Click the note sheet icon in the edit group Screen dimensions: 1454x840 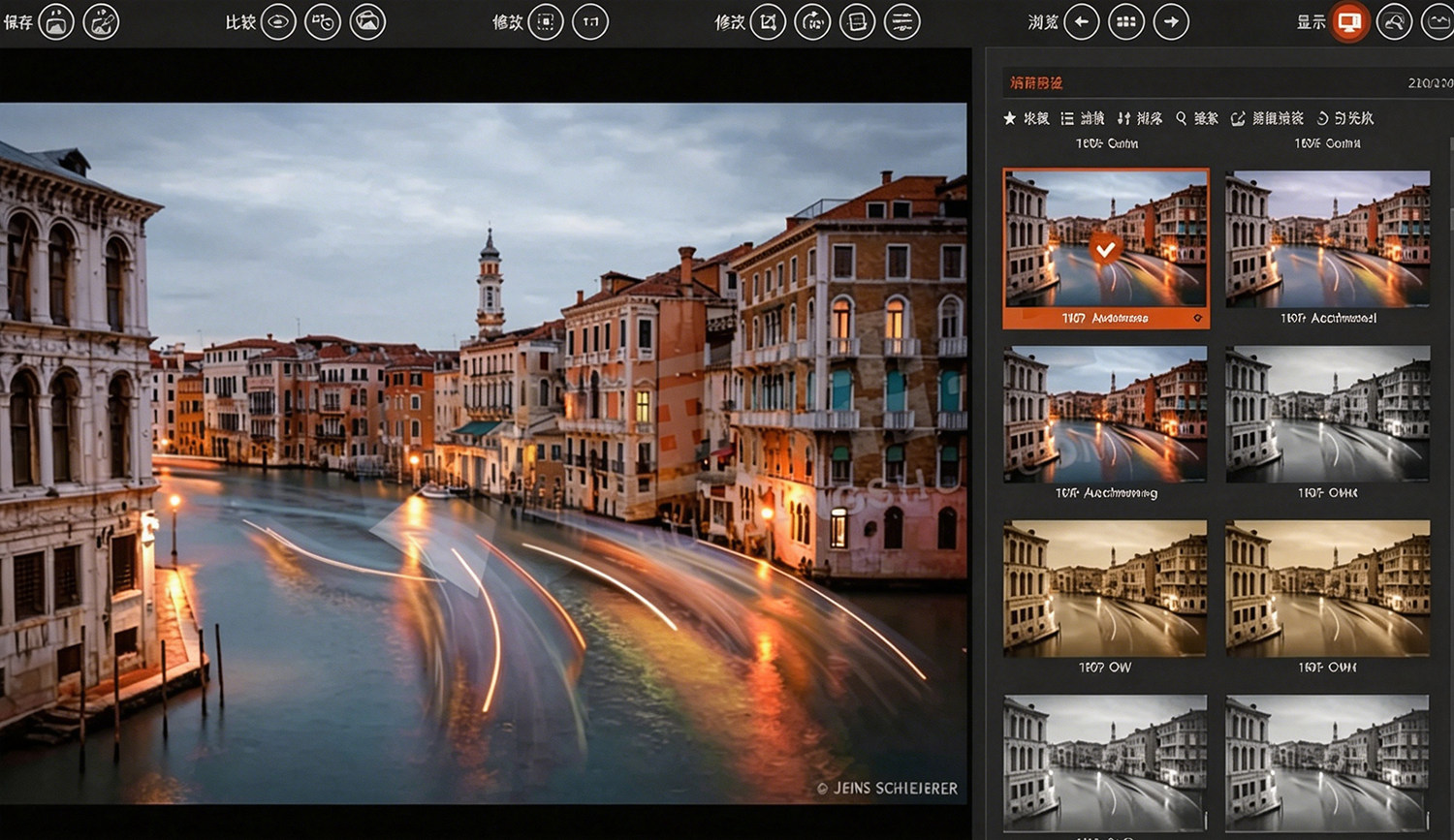pos(857,21)
